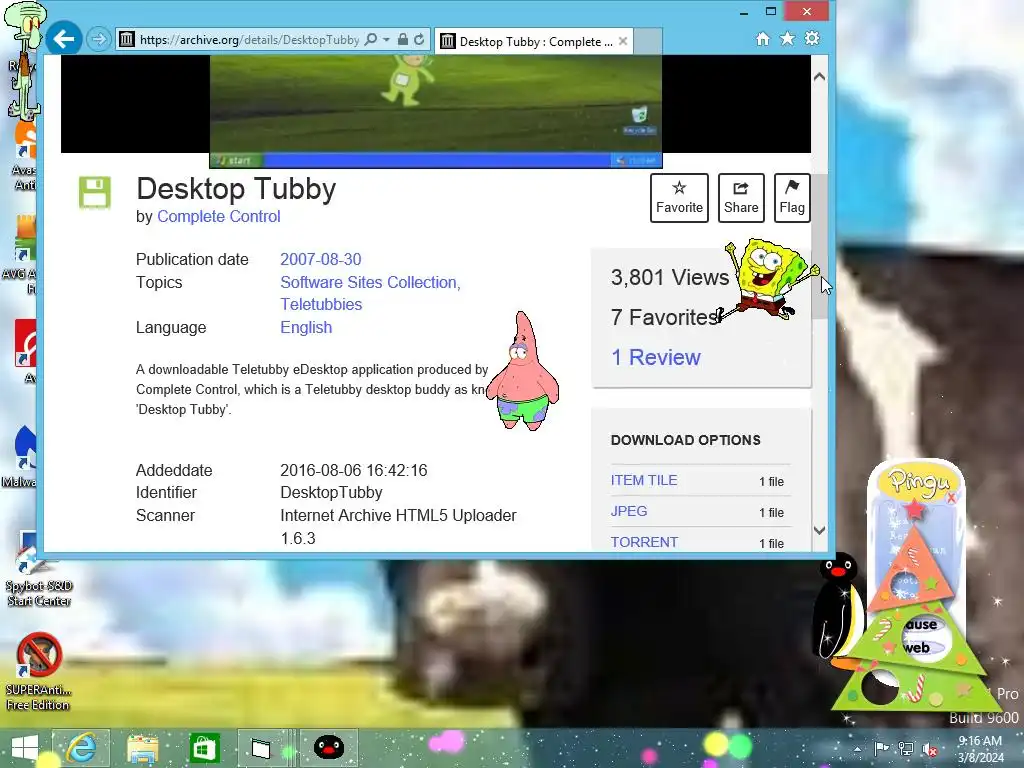This screenshot has height=768, width=1024.
Task: Click the taskbar clock showing 9:16 AM
Action: click(x=980, y=749)
